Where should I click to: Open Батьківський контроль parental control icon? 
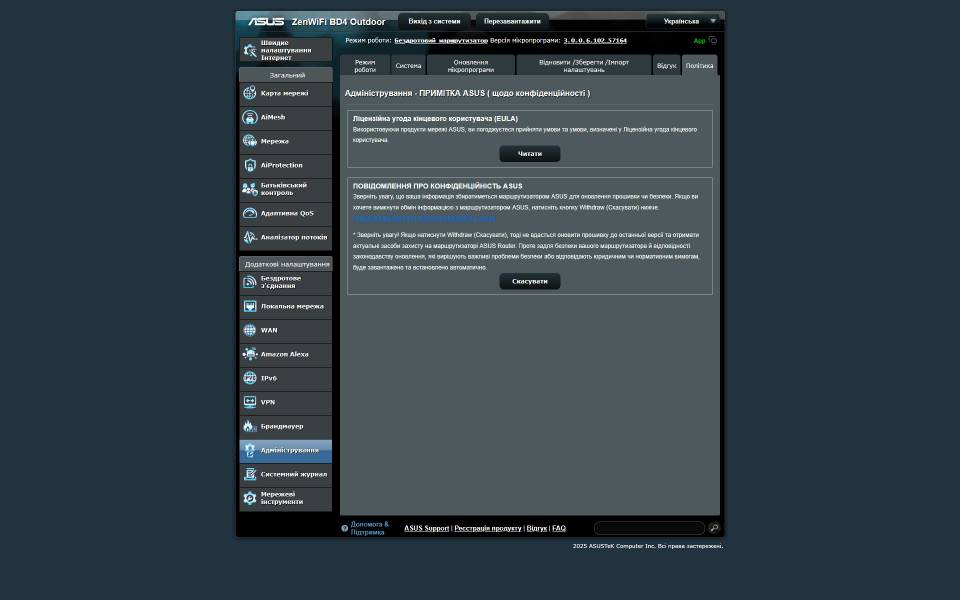tap(250, 189)
